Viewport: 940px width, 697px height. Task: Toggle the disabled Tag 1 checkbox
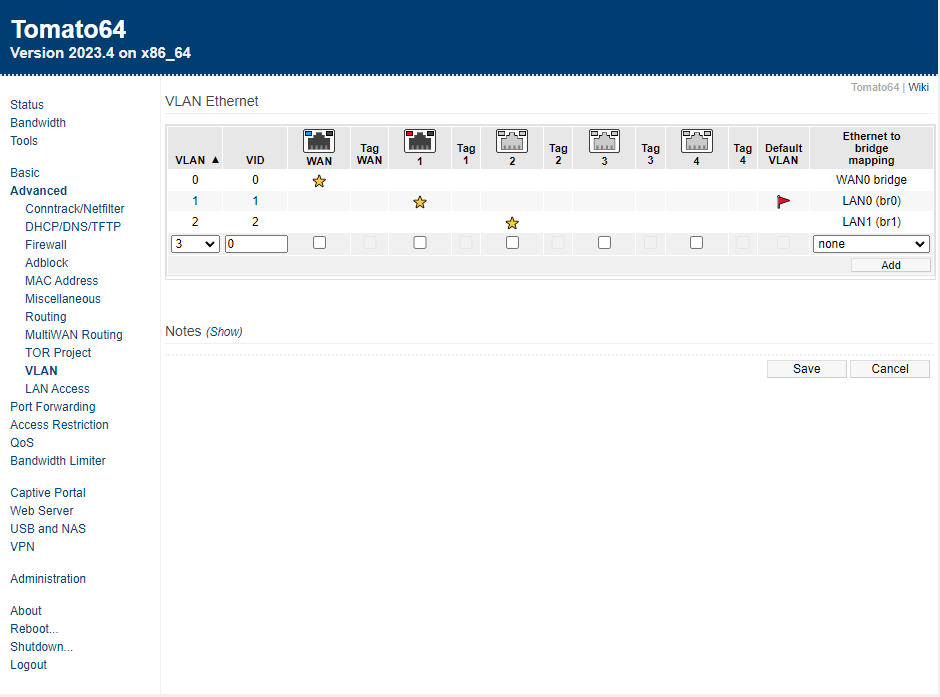coord(466,243)
